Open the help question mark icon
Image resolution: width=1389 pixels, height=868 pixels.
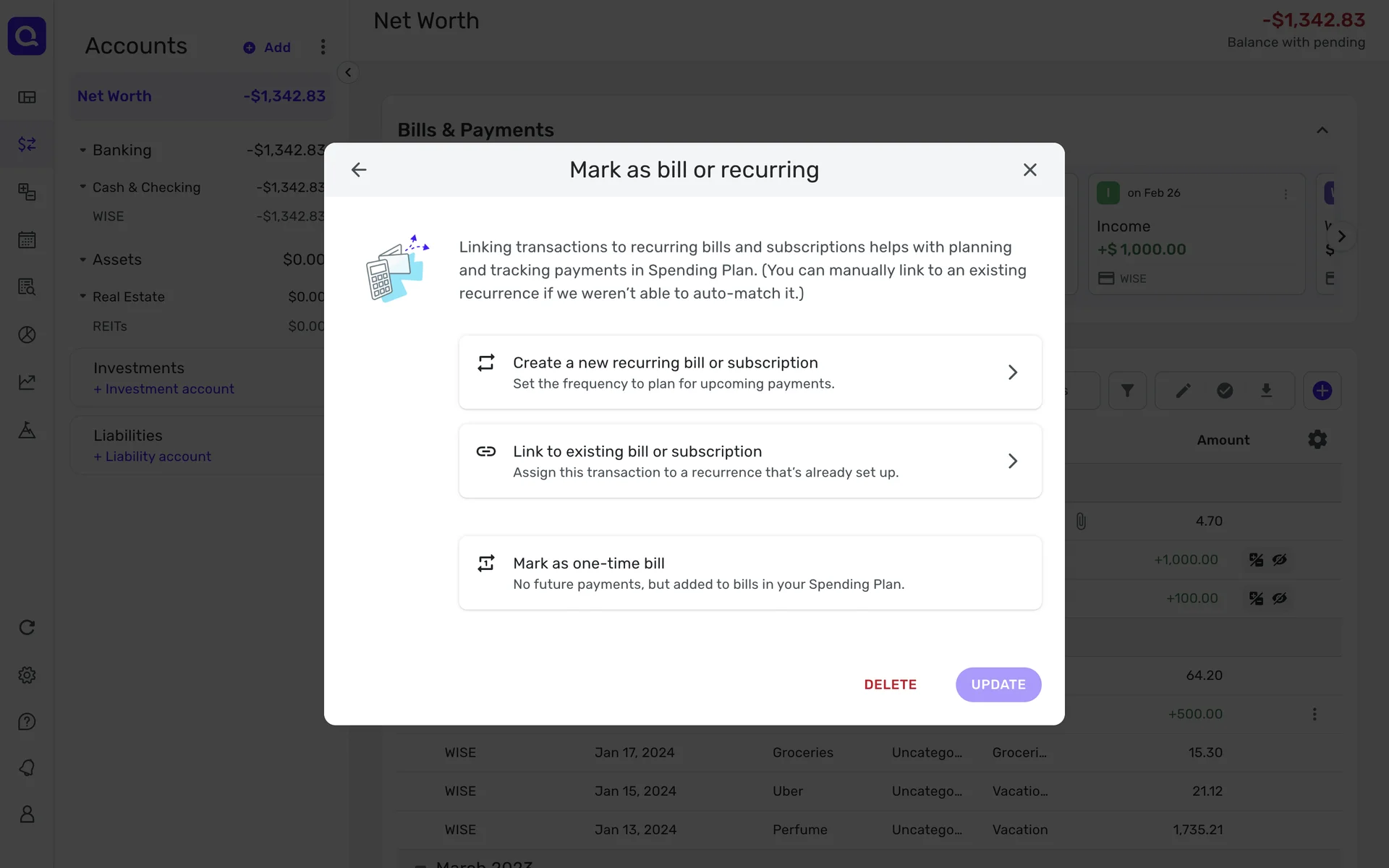point(27,722)
